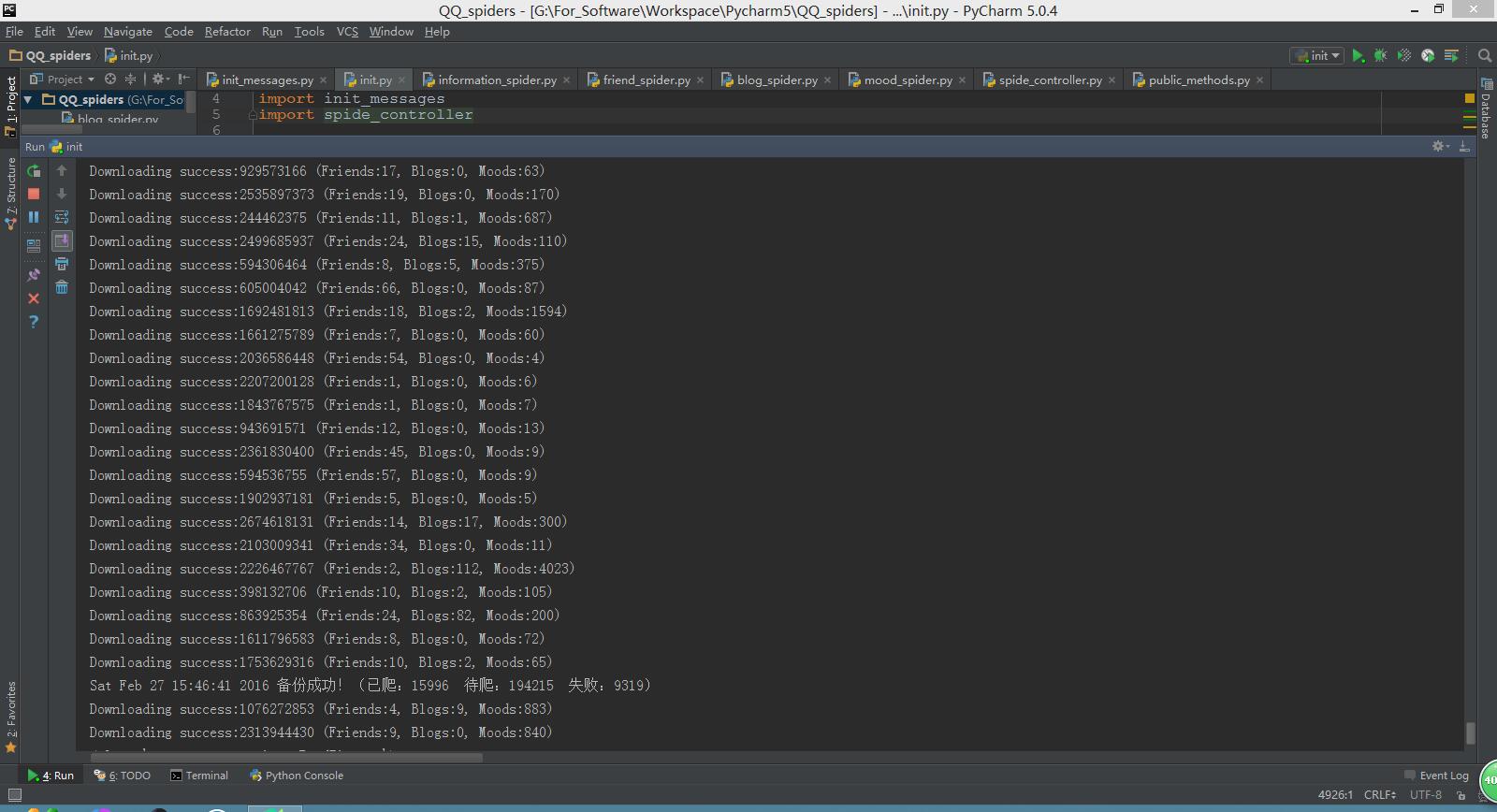Toggle the Favorites side tool window

(x=11, y=717)
